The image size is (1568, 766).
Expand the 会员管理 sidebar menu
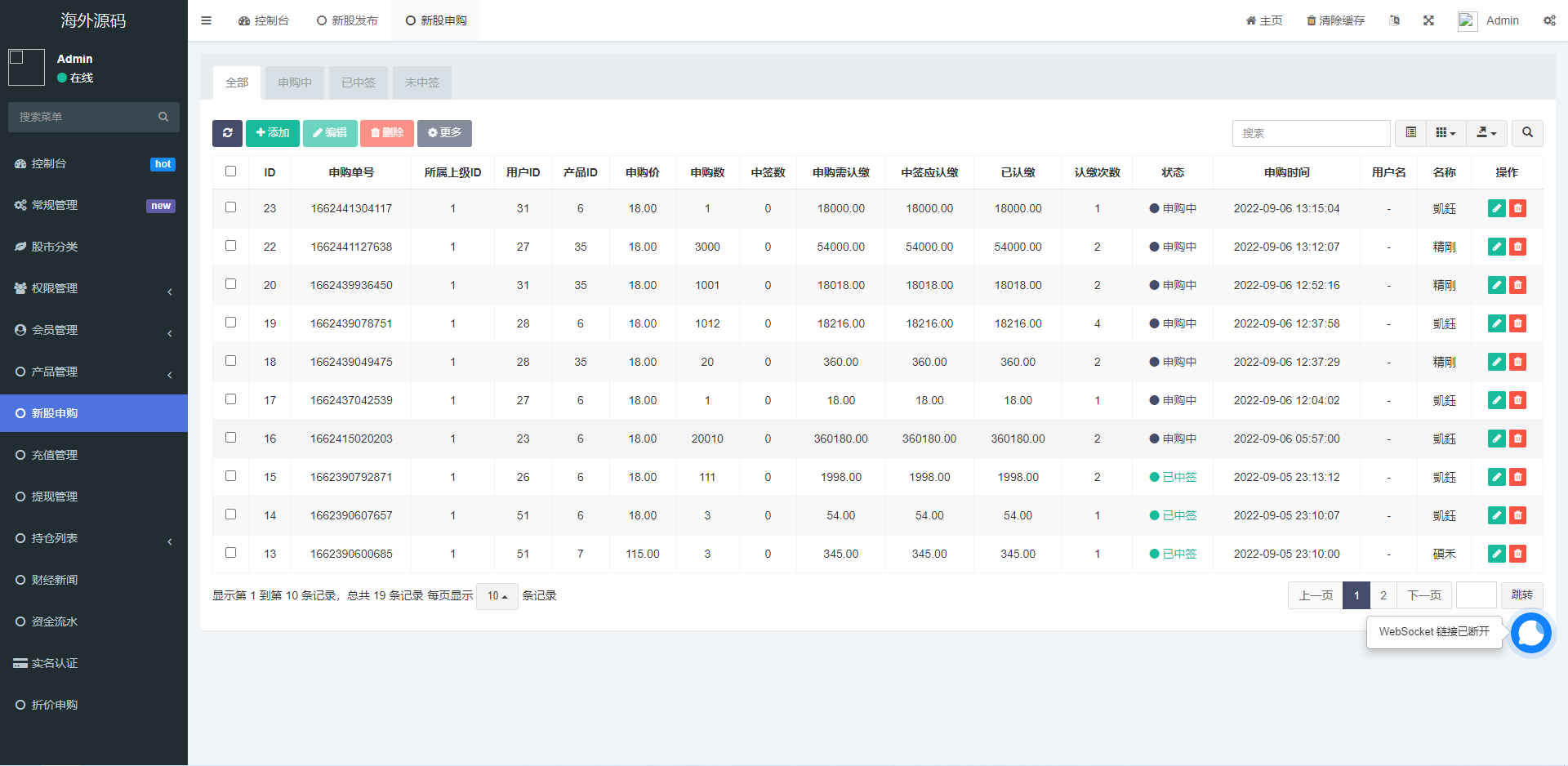coord(94,330)
